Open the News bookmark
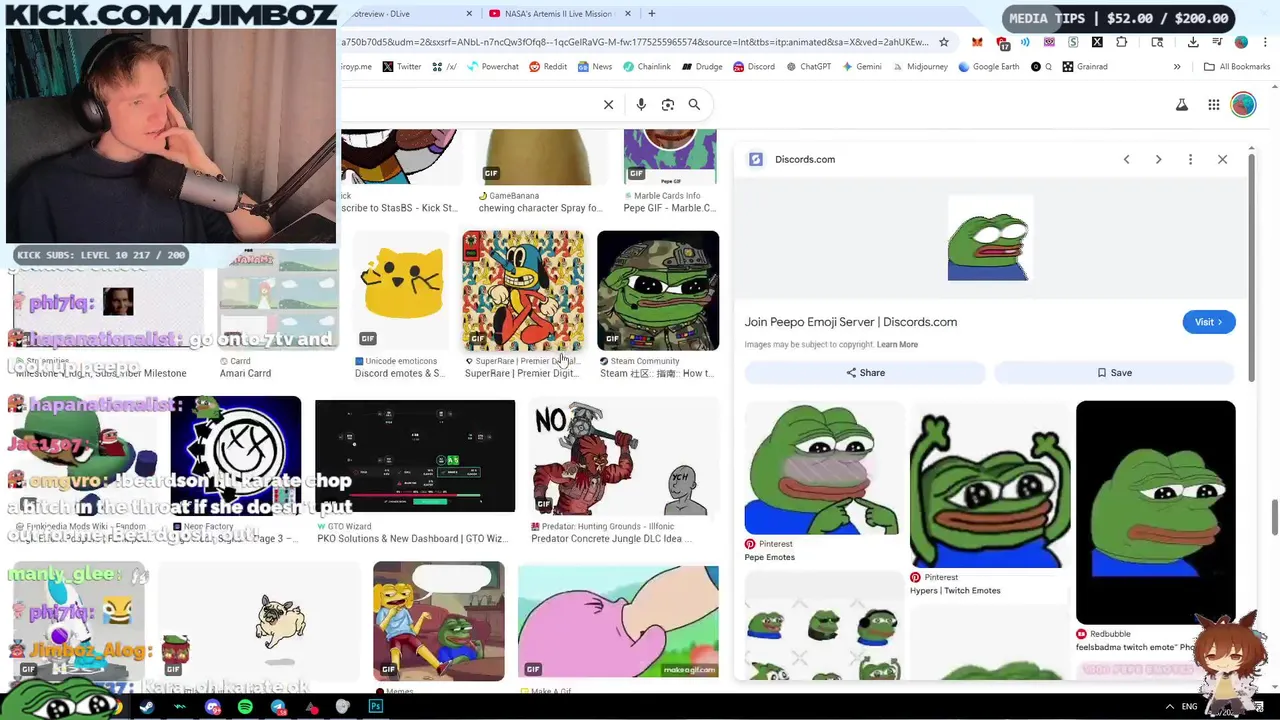Viewport: 1280px width, 720px height. [594, 67]
